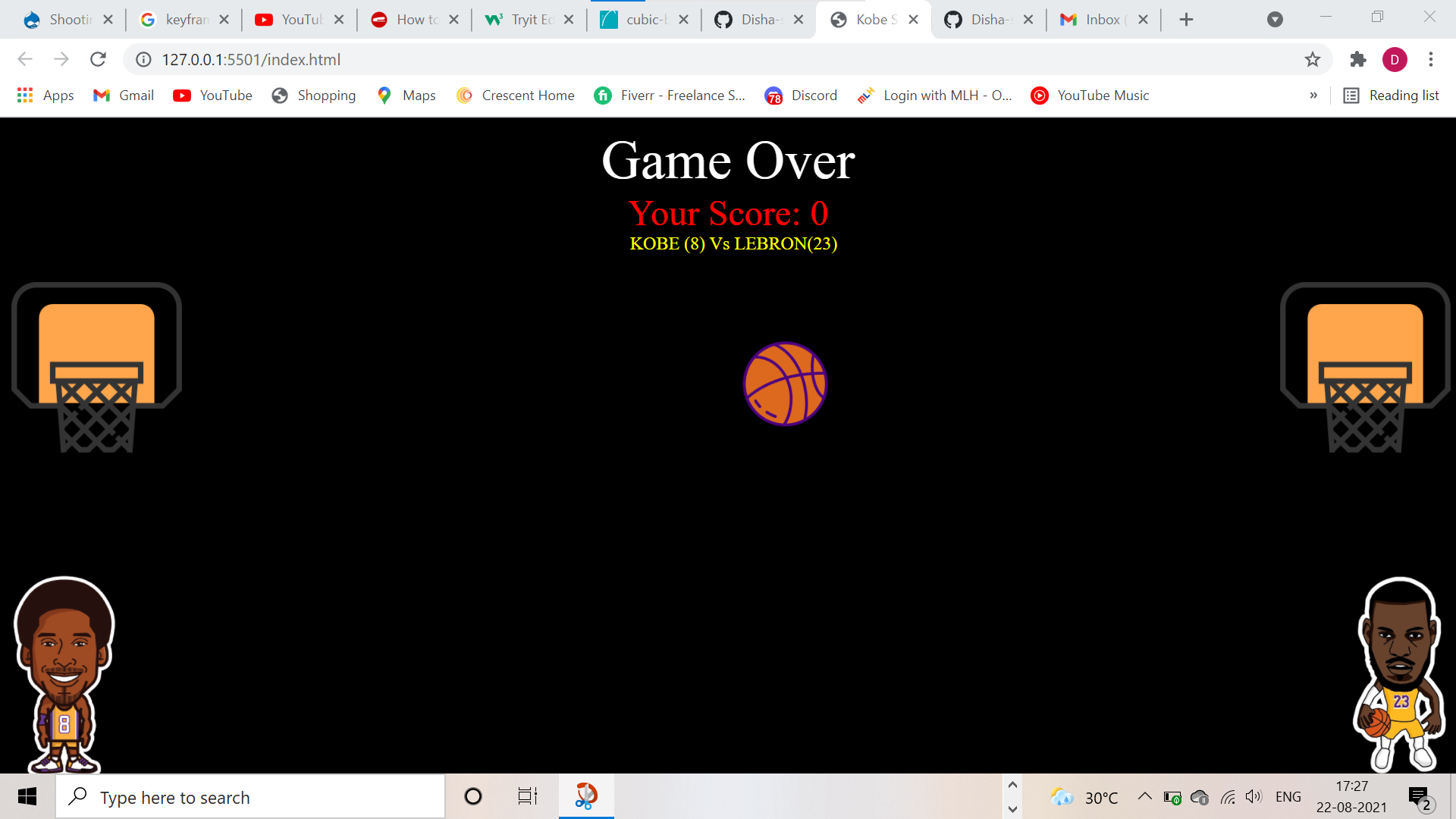Open Chrome three-dot menu

[x=1431, y=59]
